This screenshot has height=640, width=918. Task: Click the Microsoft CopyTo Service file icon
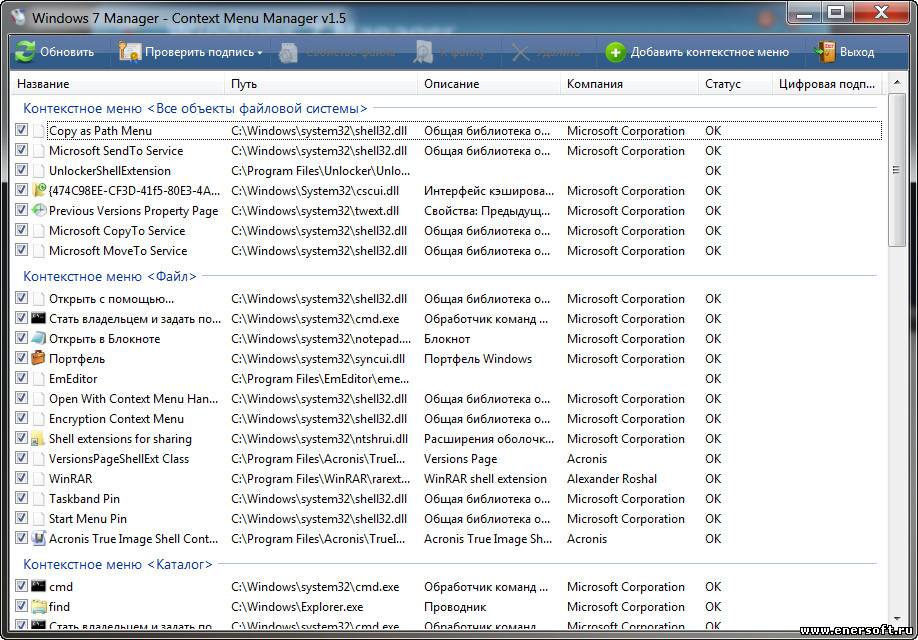[x=39, y=231]
